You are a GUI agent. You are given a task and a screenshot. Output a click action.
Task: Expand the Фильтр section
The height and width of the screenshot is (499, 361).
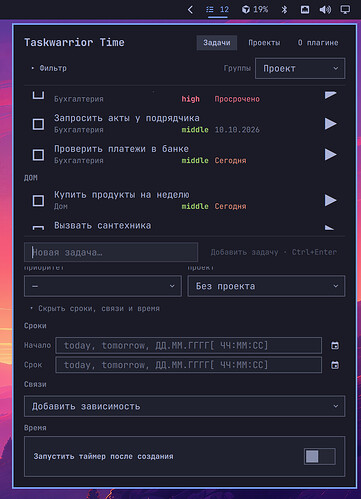click(x=49, y=68)
